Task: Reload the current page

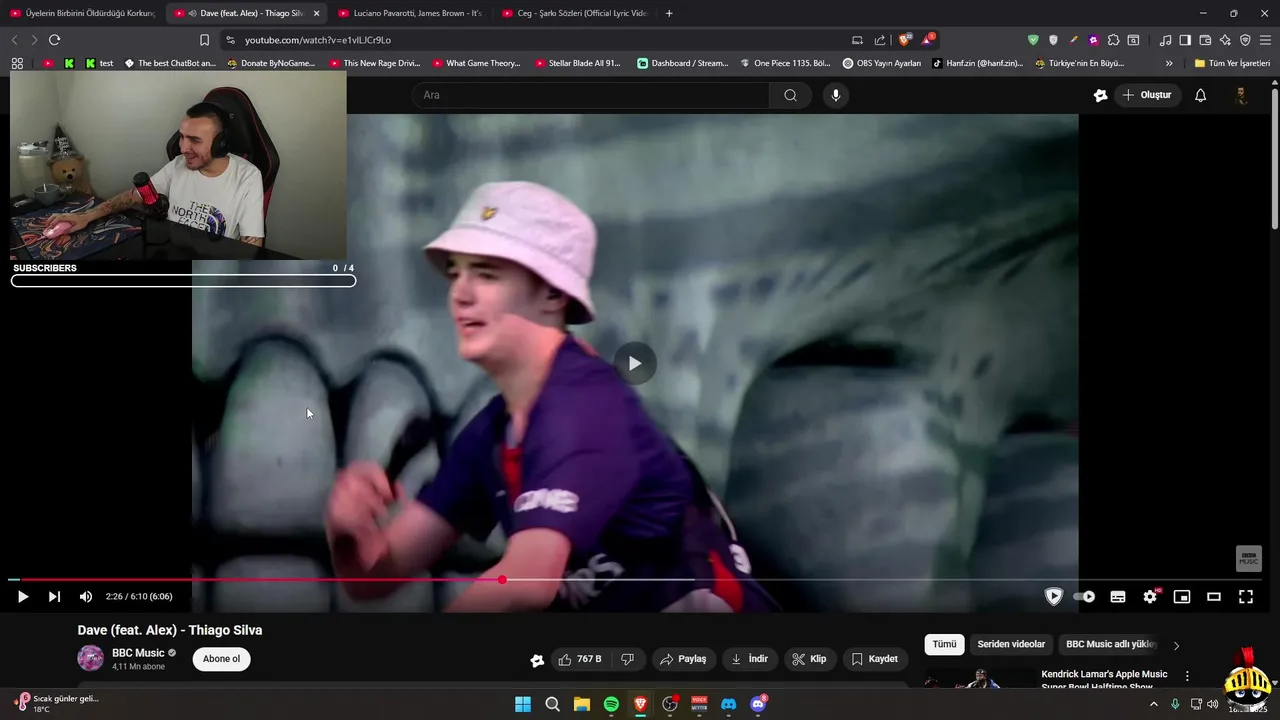Action: click(x=54, y=40)
